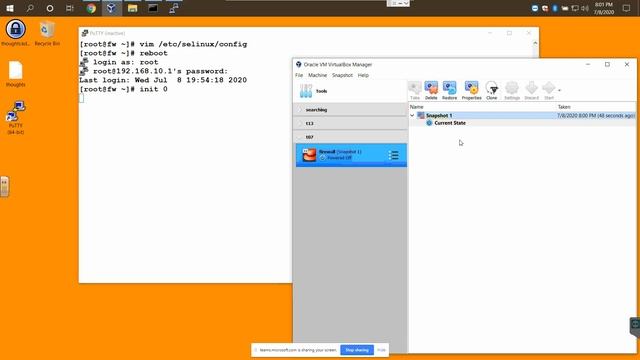This screenshot has width=640, height=360.
Task: Click the Start arrow toolbar icon
Action: point(549,90)
